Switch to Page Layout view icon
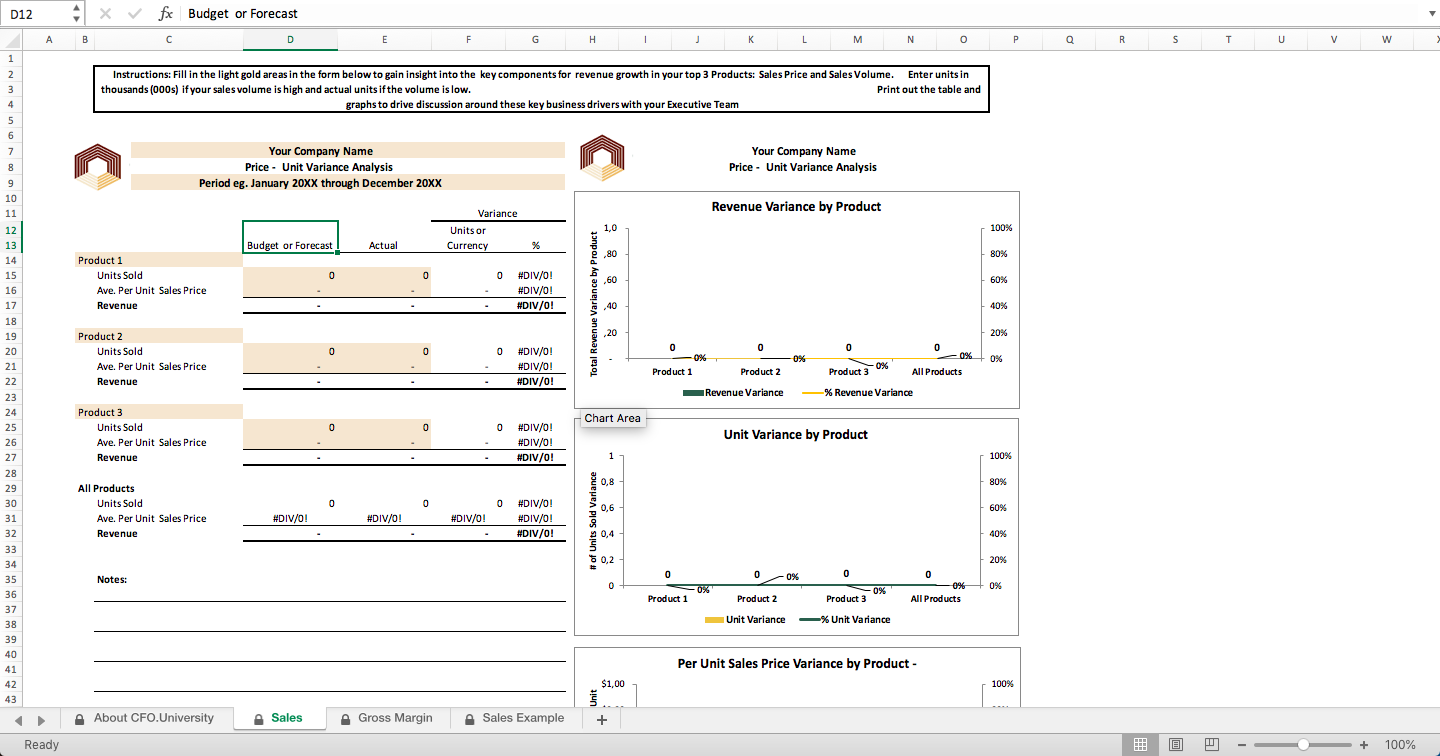 tap(1176, 745)
